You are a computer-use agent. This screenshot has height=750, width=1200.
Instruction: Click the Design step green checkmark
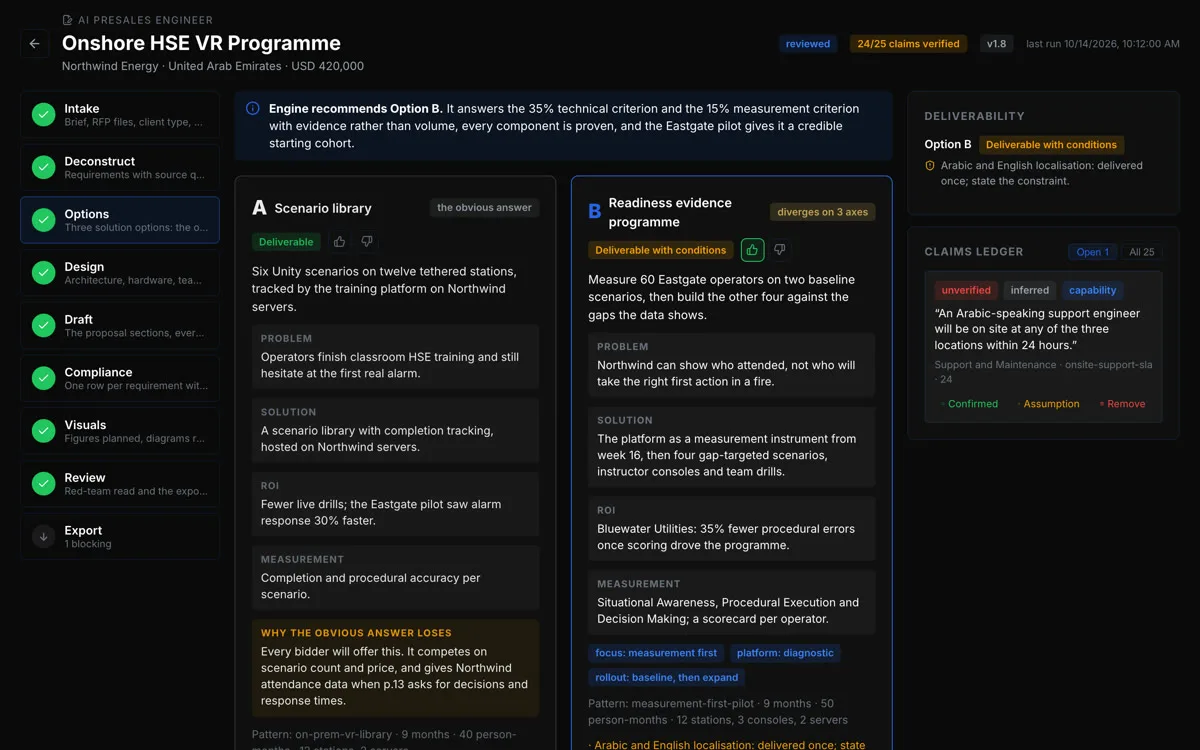pos(43,273)
